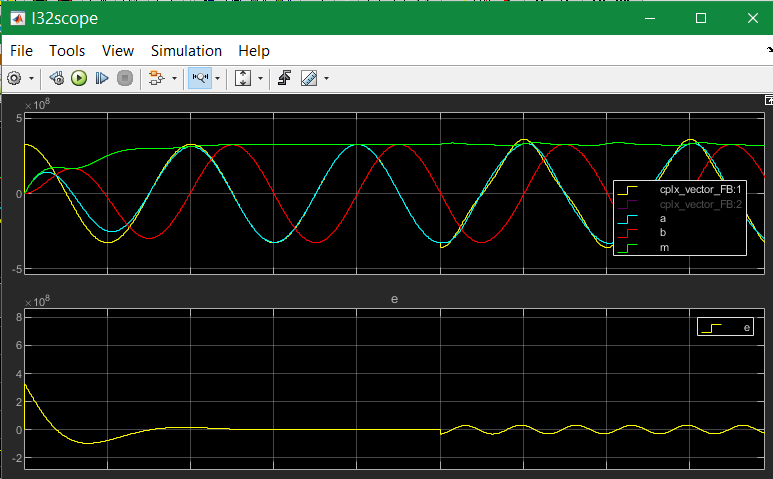Click the MATLAB logo in title bar
This screenshot has height=479, width=773.
coord(18,18)
